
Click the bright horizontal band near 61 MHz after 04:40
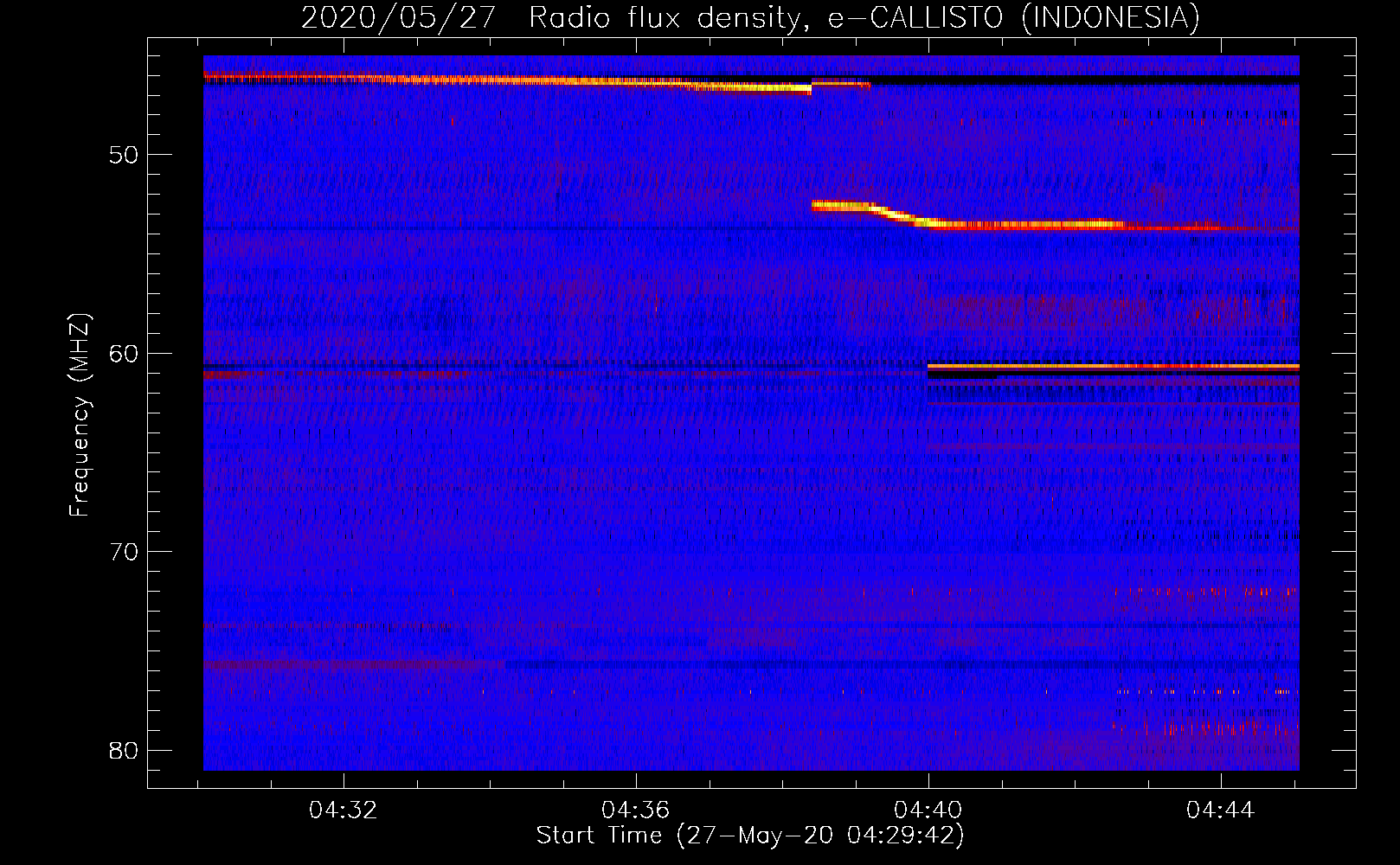coord(1113,367)
